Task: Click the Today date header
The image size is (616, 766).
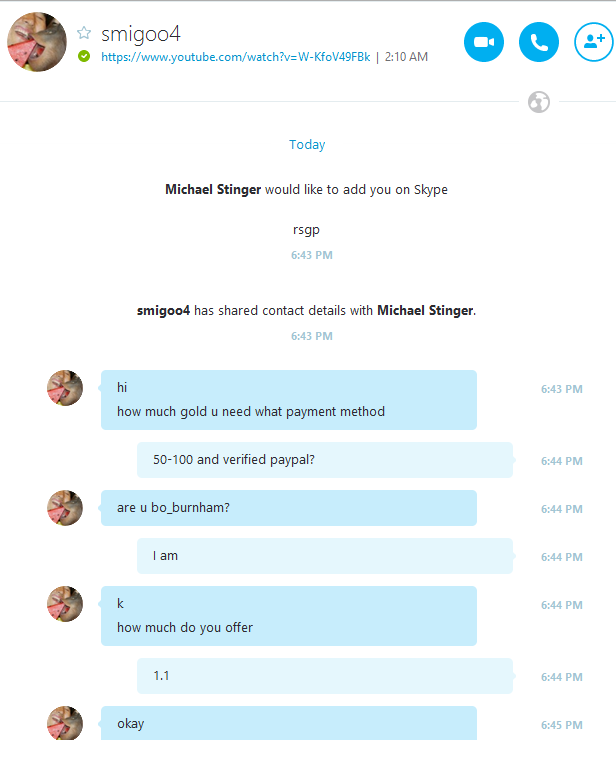Action: coord(307,145)
